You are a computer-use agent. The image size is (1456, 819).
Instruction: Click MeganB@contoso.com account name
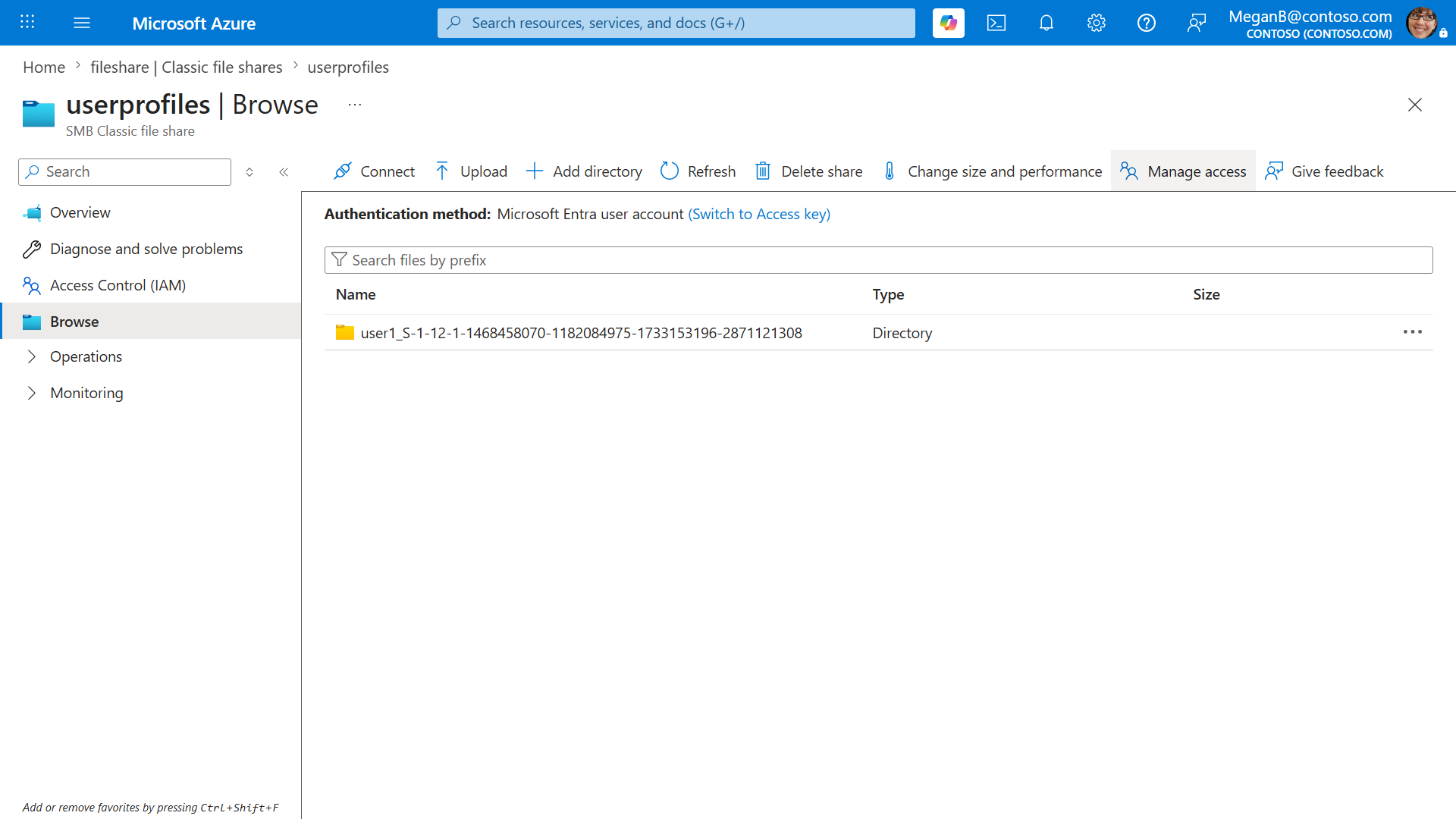coord(1310,16)
